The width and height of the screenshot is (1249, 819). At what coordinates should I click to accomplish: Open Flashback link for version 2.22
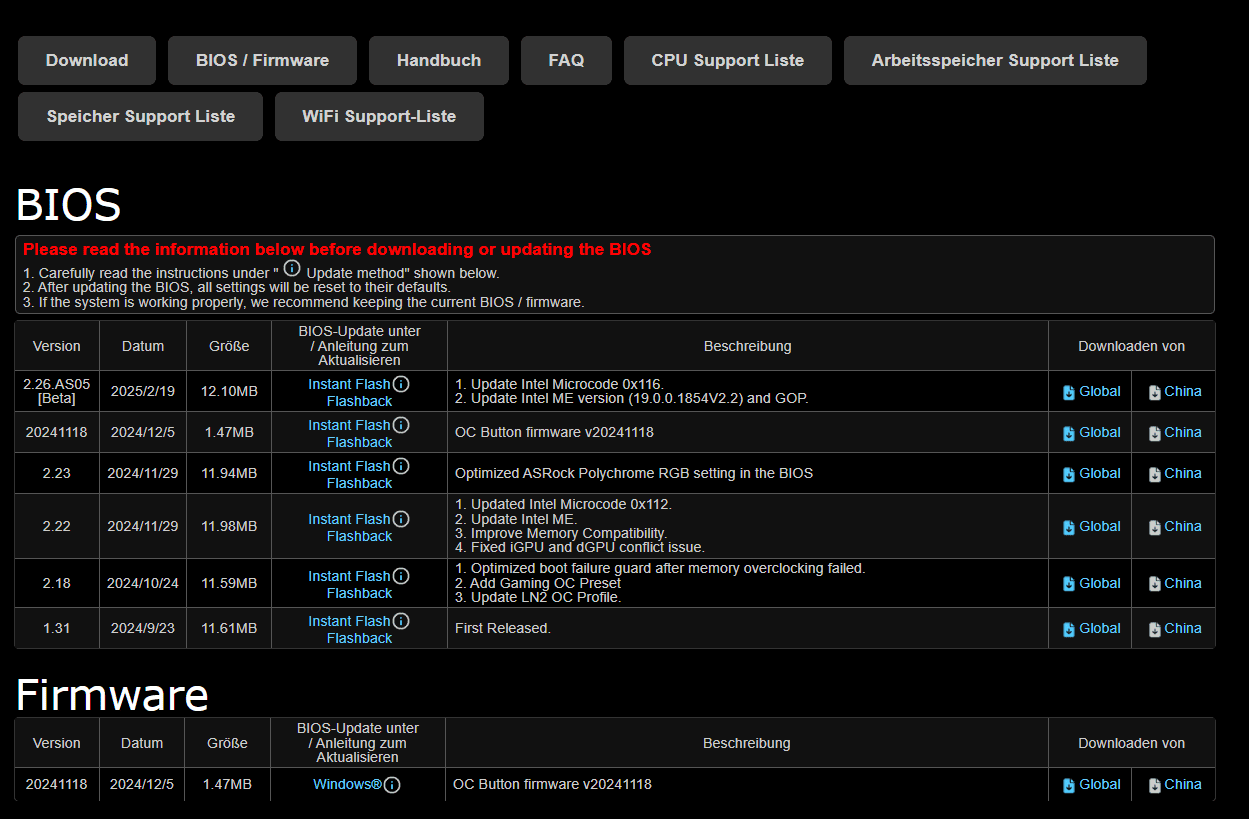pos(359,536)
